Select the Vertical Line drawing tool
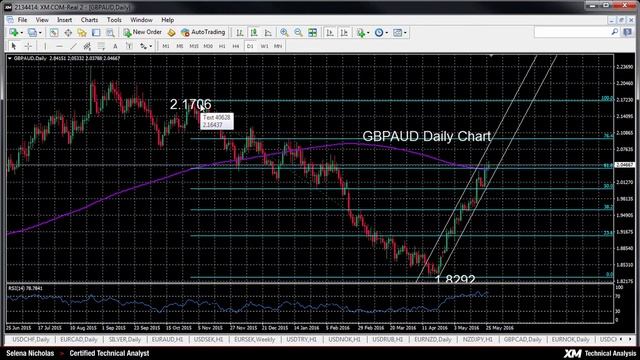Screen dimensions: 640x360 point(45,46)
